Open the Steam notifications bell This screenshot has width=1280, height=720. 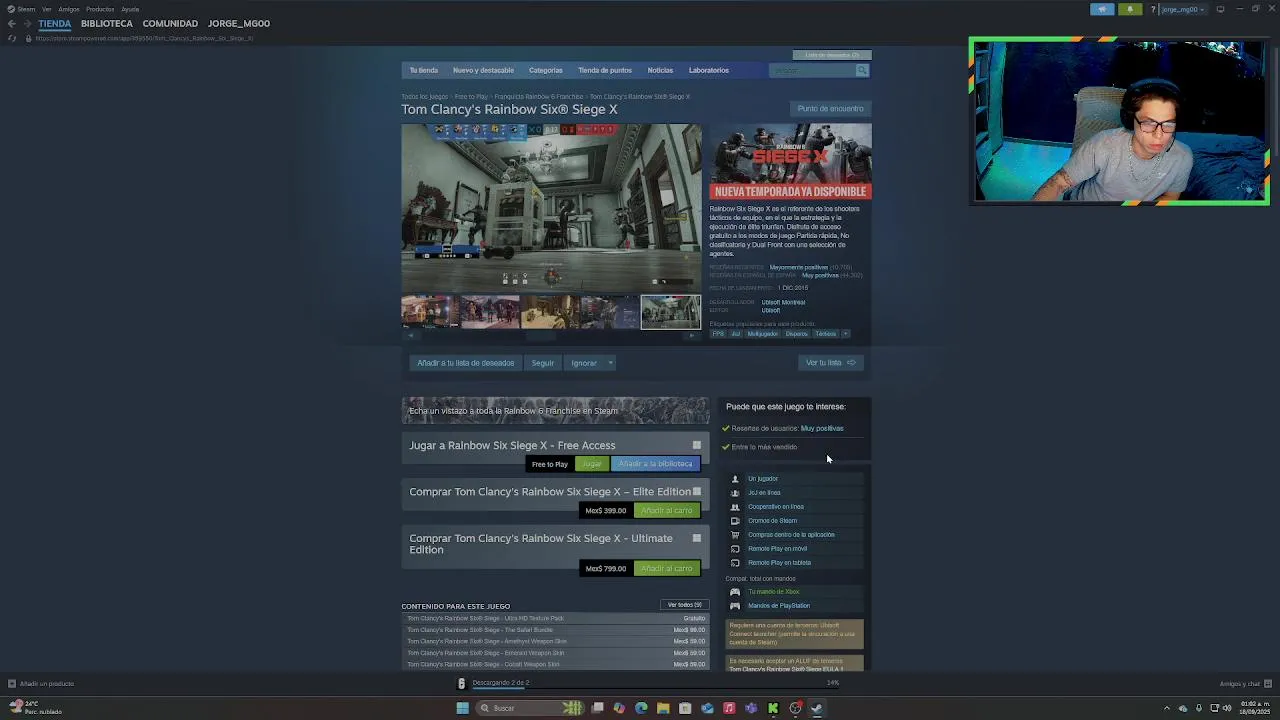(x=1130, y=9)
